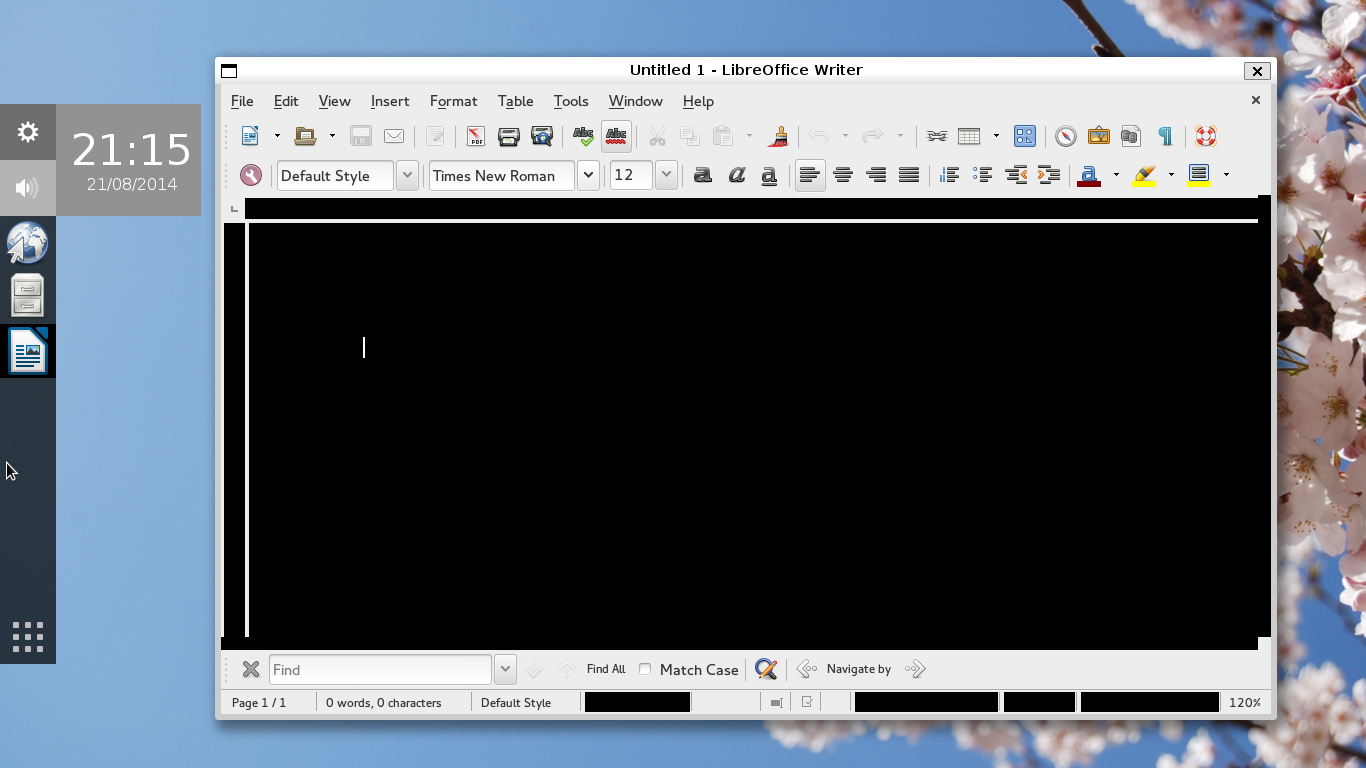Toggle AutoSpellcheck on or off
The image size is (1366, 768).
616,137
